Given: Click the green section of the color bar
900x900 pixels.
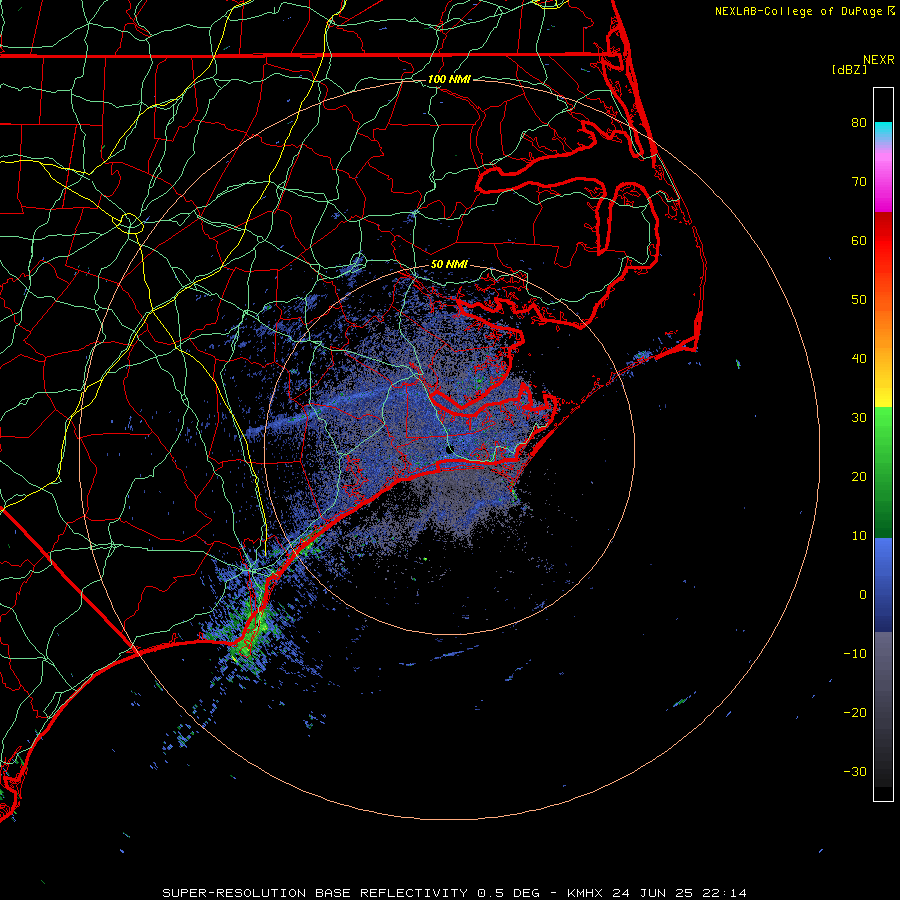Looking at the screenshot, I should click(x=883, y=472).
